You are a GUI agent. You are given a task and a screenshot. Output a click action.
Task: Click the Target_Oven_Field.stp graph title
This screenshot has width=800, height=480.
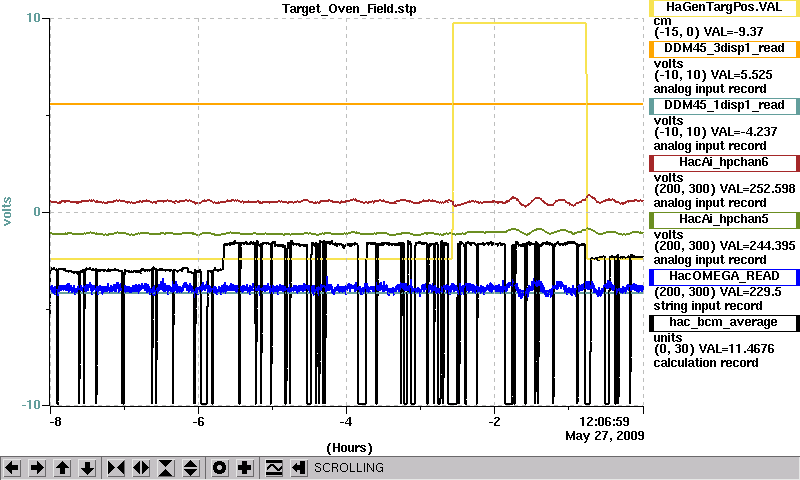tap(349, 9)
